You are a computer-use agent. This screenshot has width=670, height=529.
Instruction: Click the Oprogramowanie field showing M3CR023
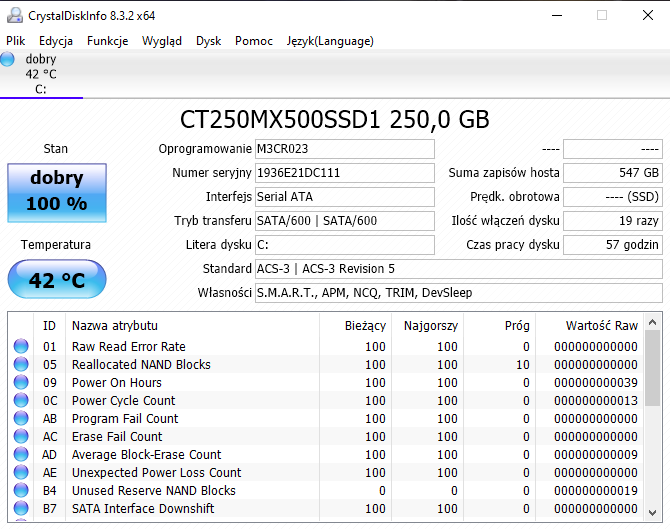point(345,149)
